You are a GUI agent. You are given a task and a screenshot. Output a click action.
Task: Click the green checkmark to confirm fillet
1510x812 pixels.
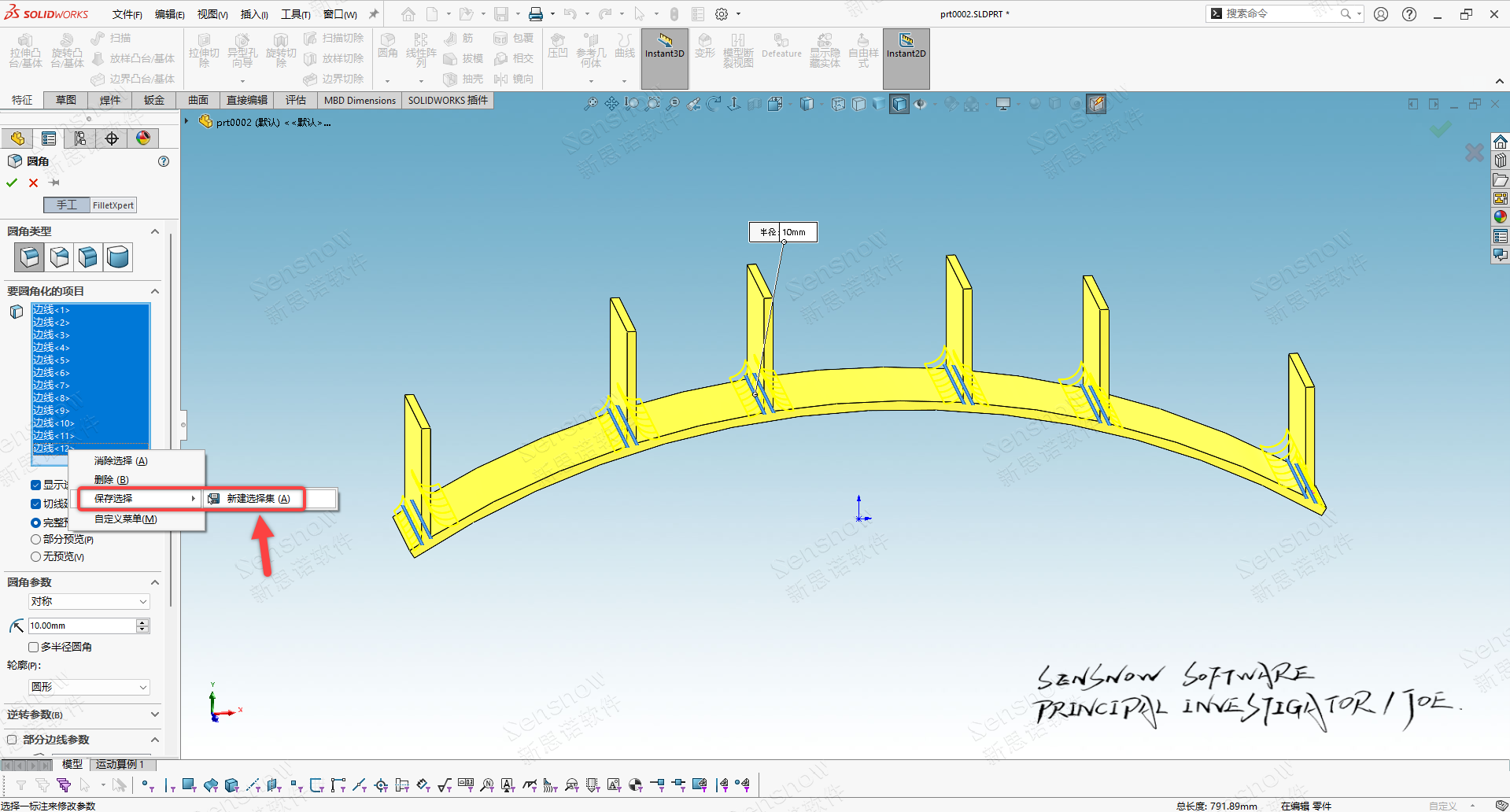click(x=12, y=183)
